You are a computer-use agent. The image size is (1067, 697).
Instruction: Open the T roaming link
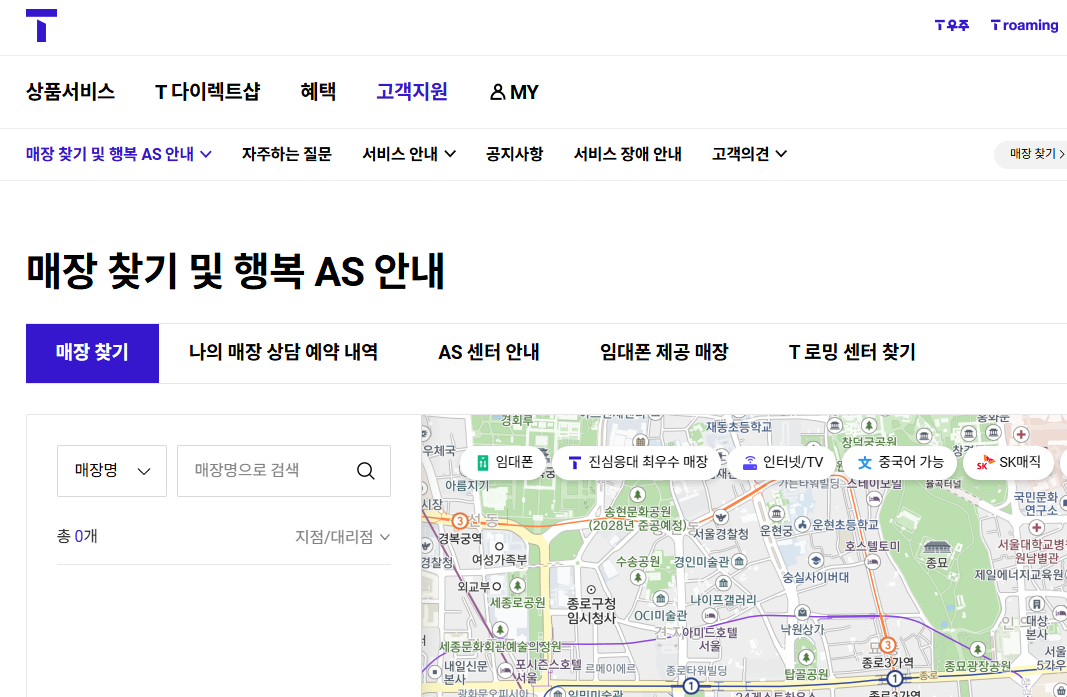pyautogui.click(x=1024, y=25)
